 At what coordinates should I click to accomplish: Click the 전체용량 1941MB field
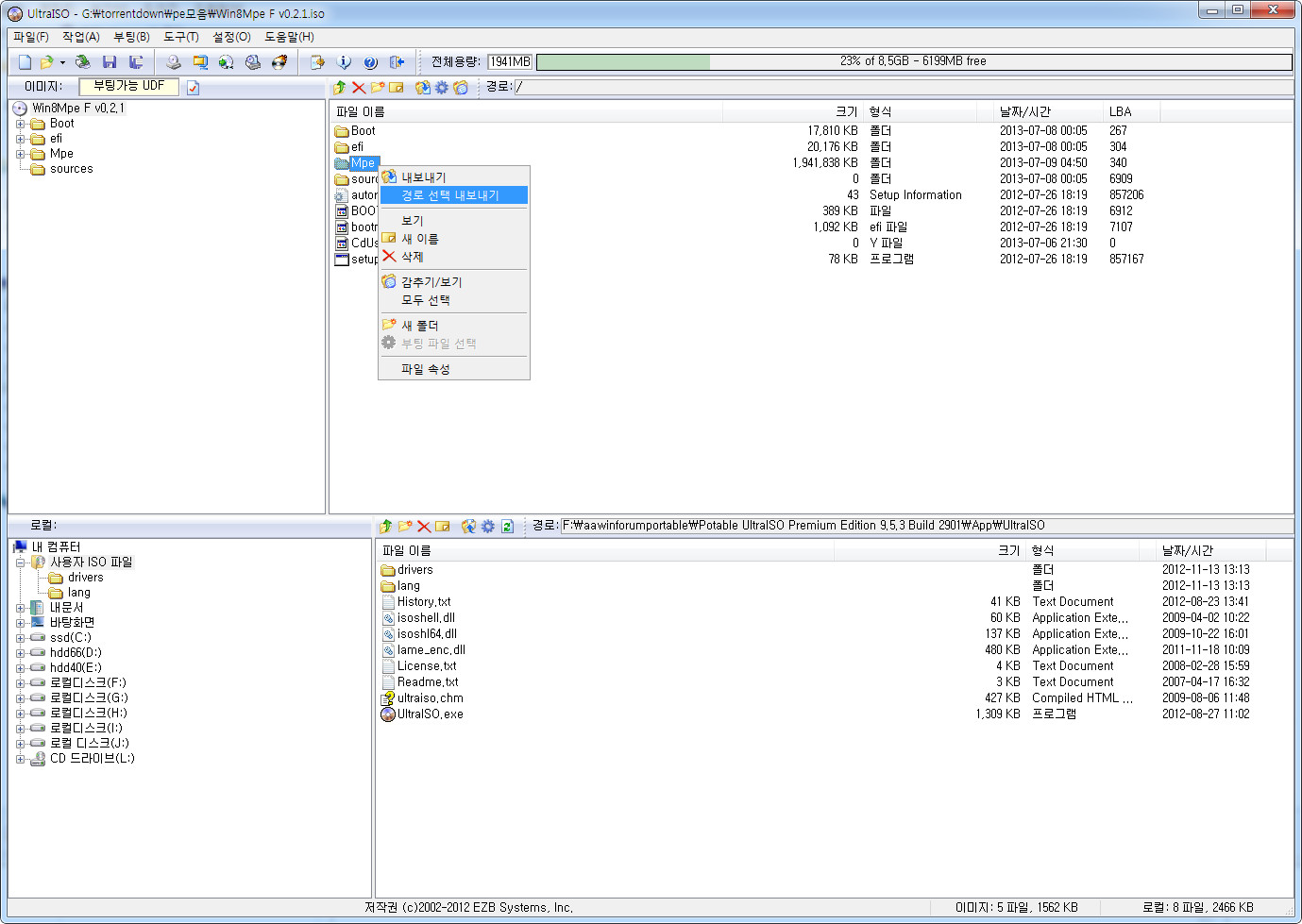click(x=510, y=61)
